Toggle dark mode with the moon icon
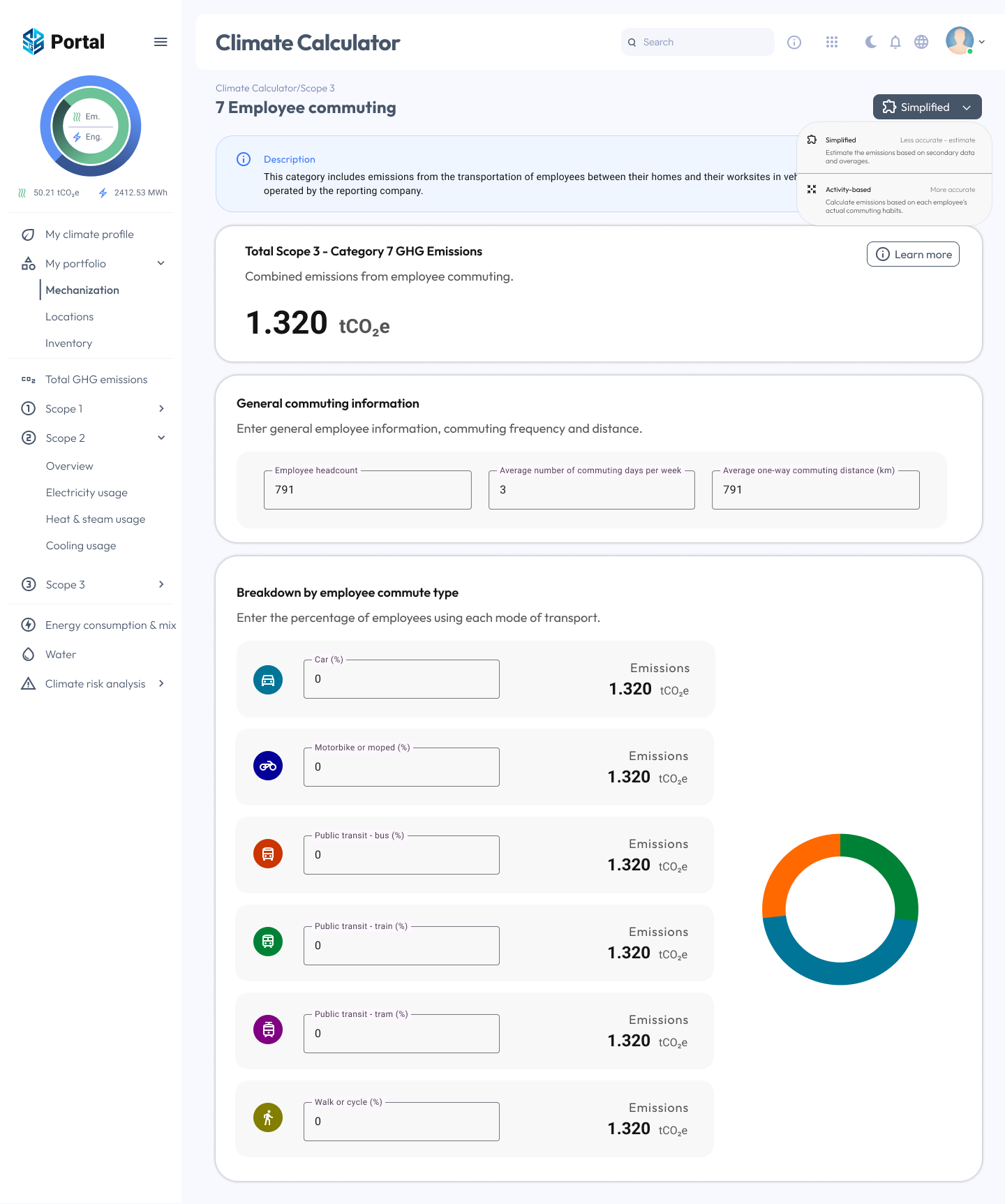Screen dimensions: 1005x1204 pyautogui.click(x=870, y=42)
